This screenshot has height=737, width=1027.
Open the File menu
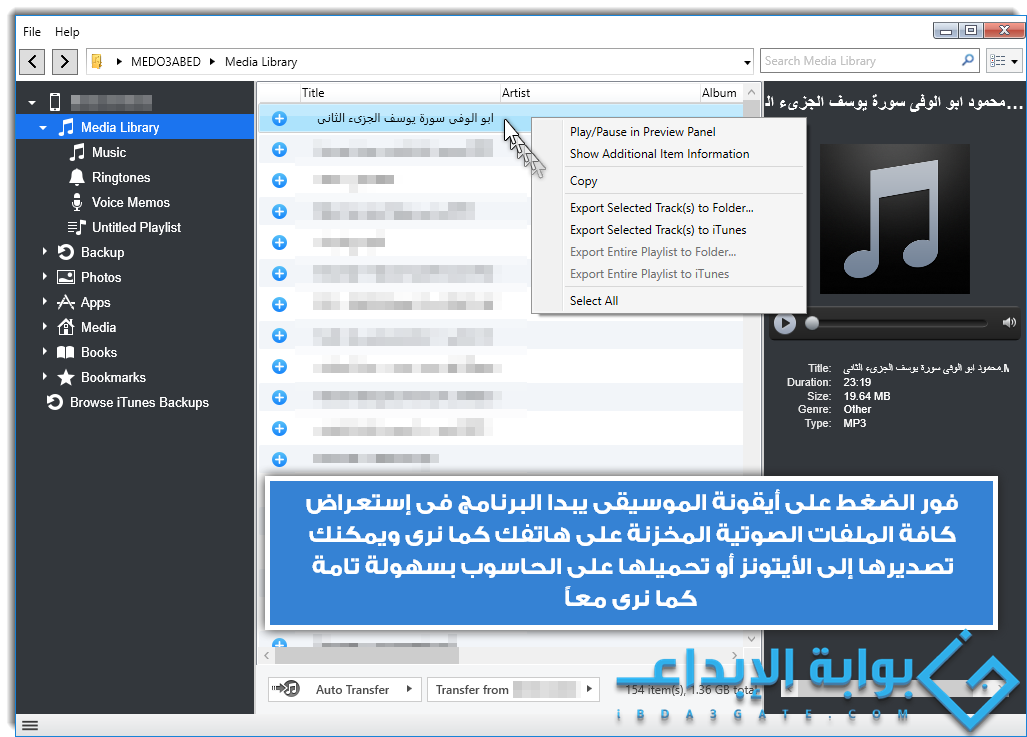pos(31,31)
